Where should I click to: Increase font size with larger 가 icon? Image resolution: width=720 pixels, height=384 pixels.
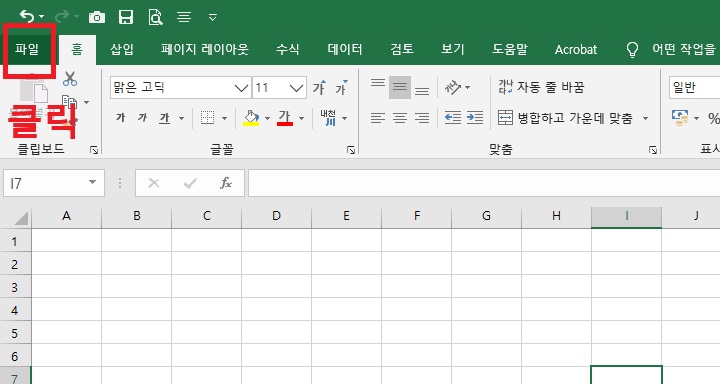(319, 87)
